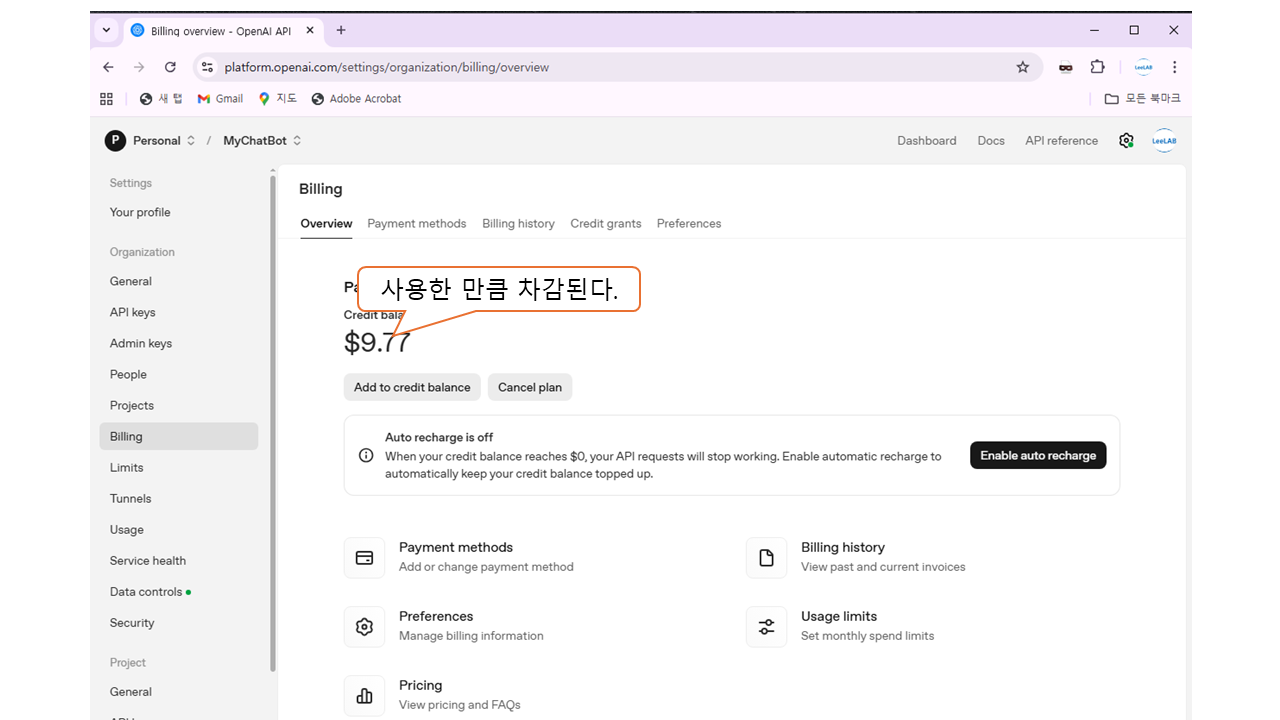The image size is (1280, 720).
Task: Switch to the Payment methods tab
Action: 416,223
